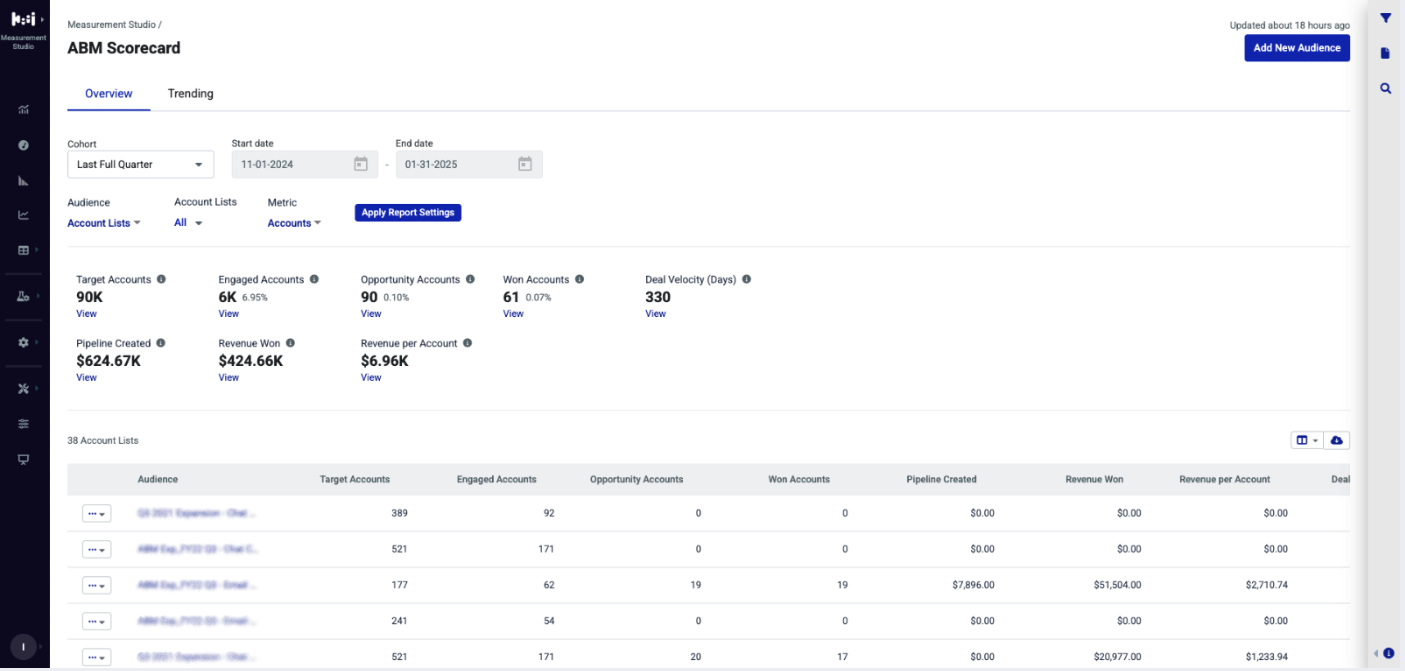1405x671 pixels.
Task: Switch to the Trending tab
Action: tap(191, 94)
